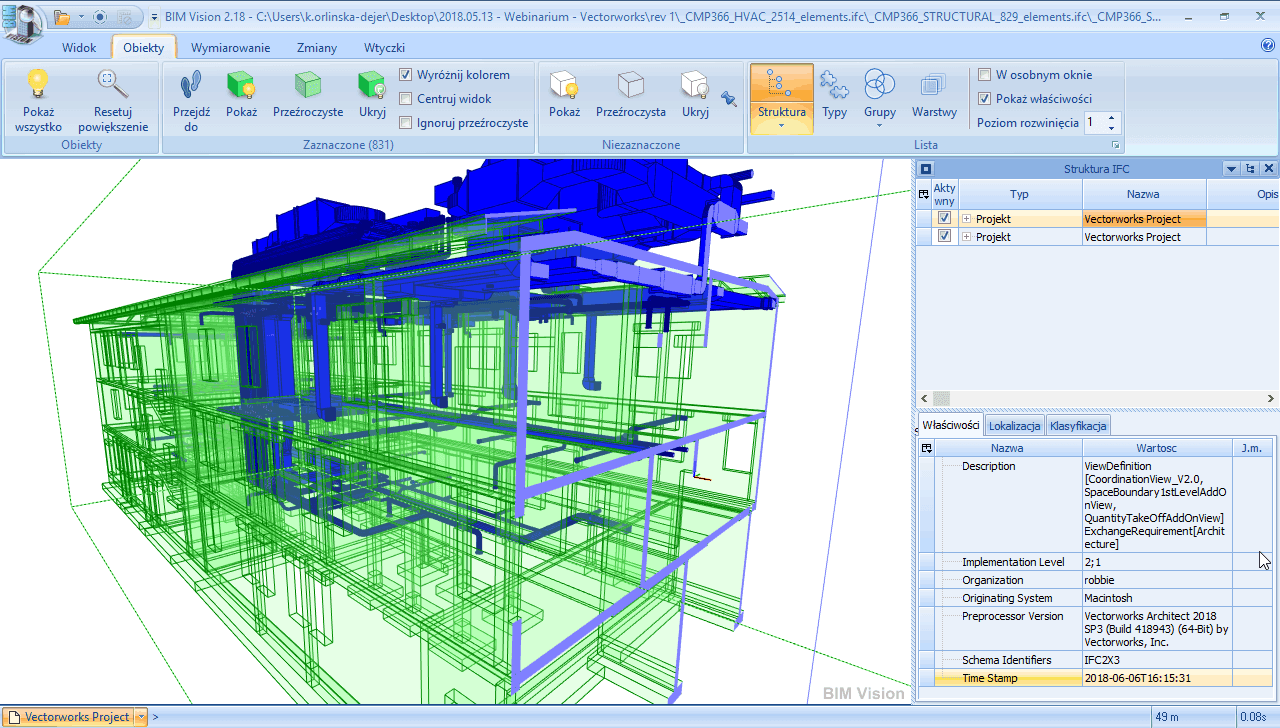The image size is (1280, 728).
Task: Open the Grupy dropdown arrow
Action: point(879,126)
